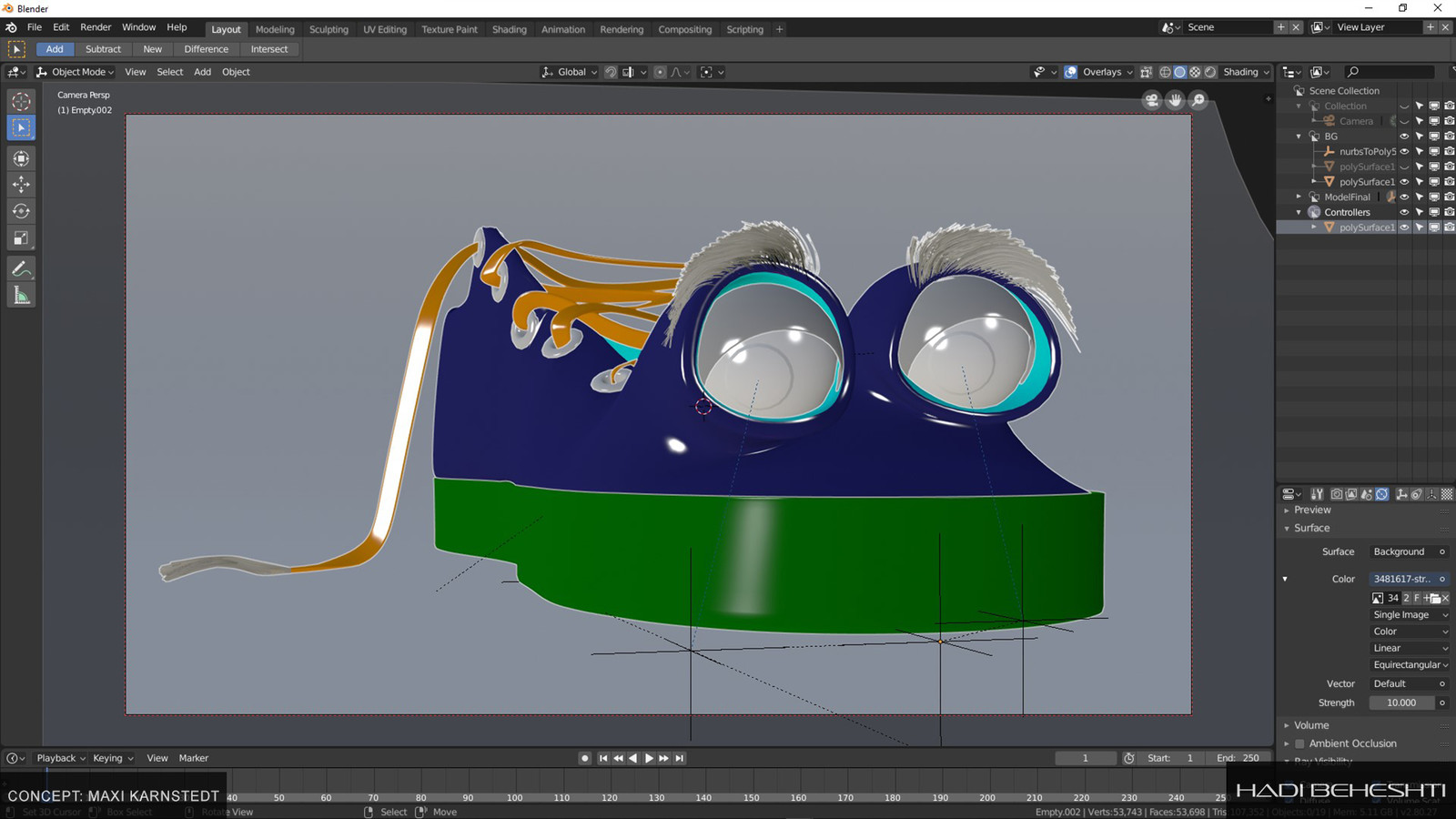
Task: Hide nurbsToPoly5 with eye icon
Action: (x=1404, y=151)
